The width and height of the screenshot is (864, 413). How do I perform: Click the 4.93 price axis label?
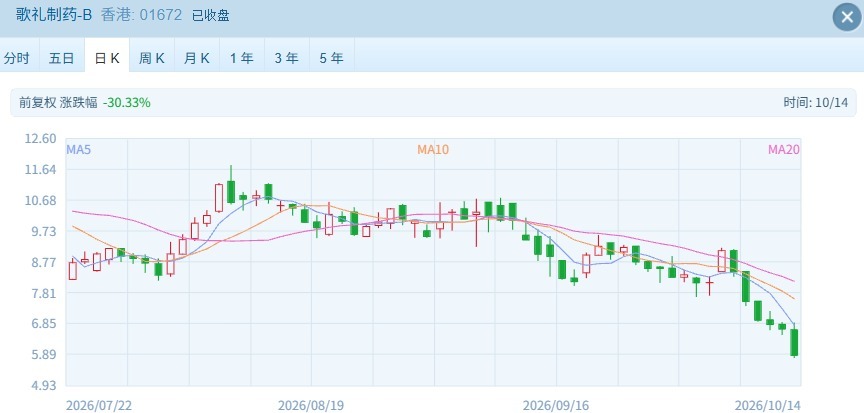tap(44, 385)
